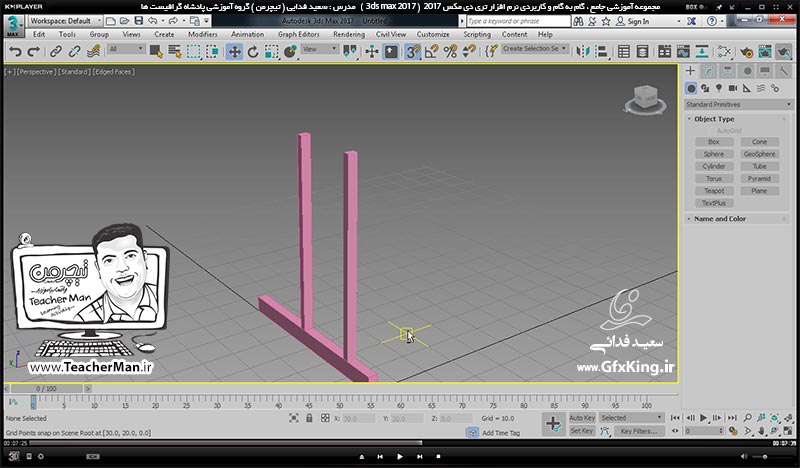
Task: Open the Selected key mode dropdown
Action: point(631,417)
